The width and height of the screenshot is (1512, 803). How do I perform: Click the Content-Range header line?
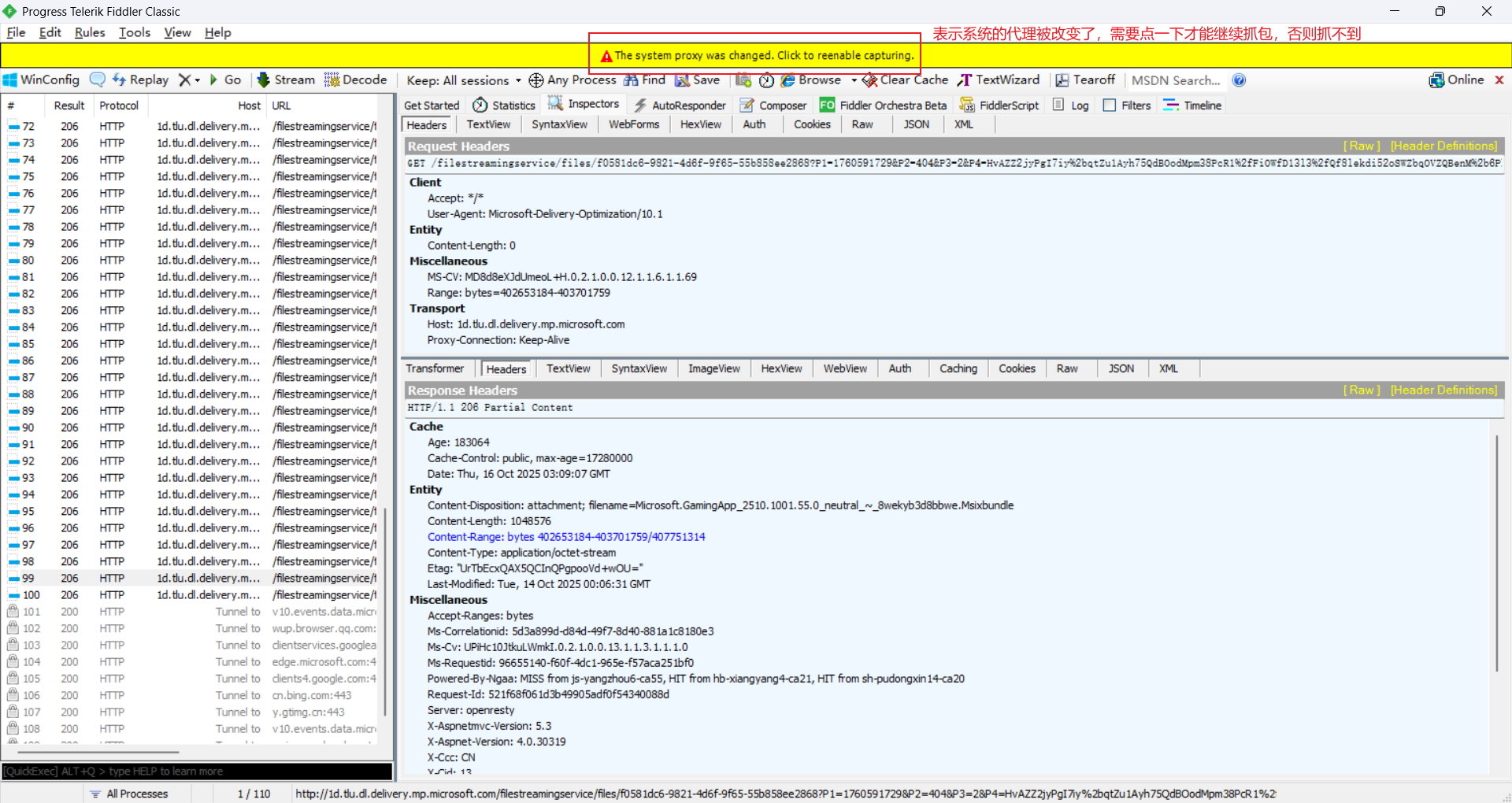[x=566, y=537]
